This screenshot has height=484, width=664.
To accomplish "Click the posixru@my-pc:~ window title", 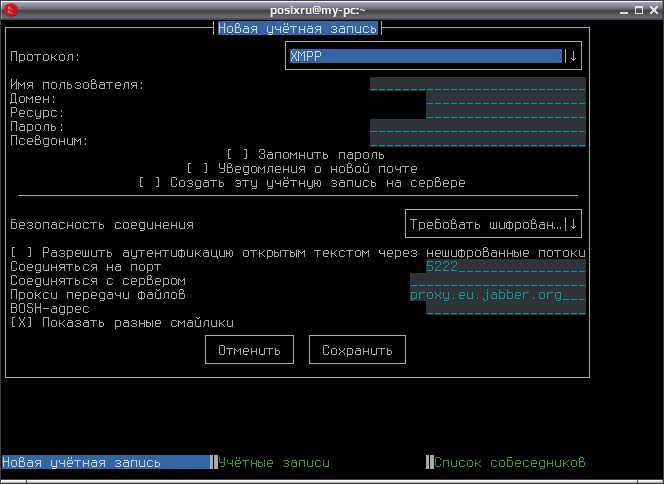I will click(x=318, y=10).
